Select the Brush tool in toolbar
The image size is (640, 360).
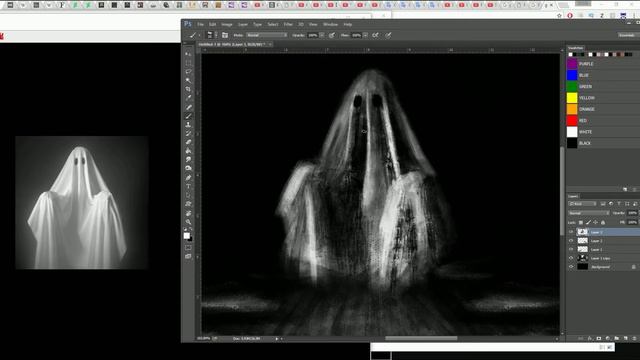188,116
